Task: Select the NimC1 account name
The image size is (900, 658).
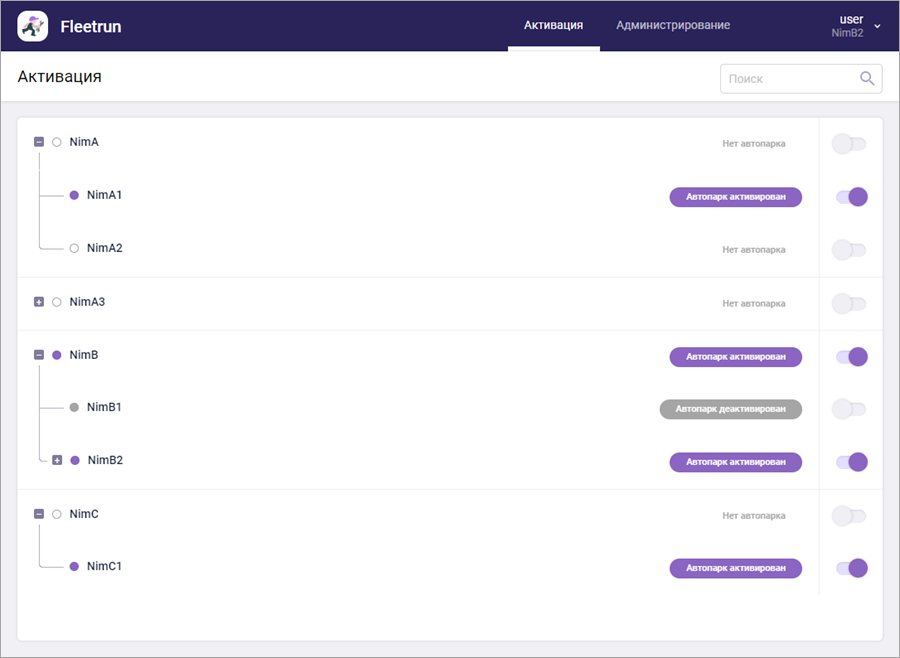Action: [x=104, y=566]
